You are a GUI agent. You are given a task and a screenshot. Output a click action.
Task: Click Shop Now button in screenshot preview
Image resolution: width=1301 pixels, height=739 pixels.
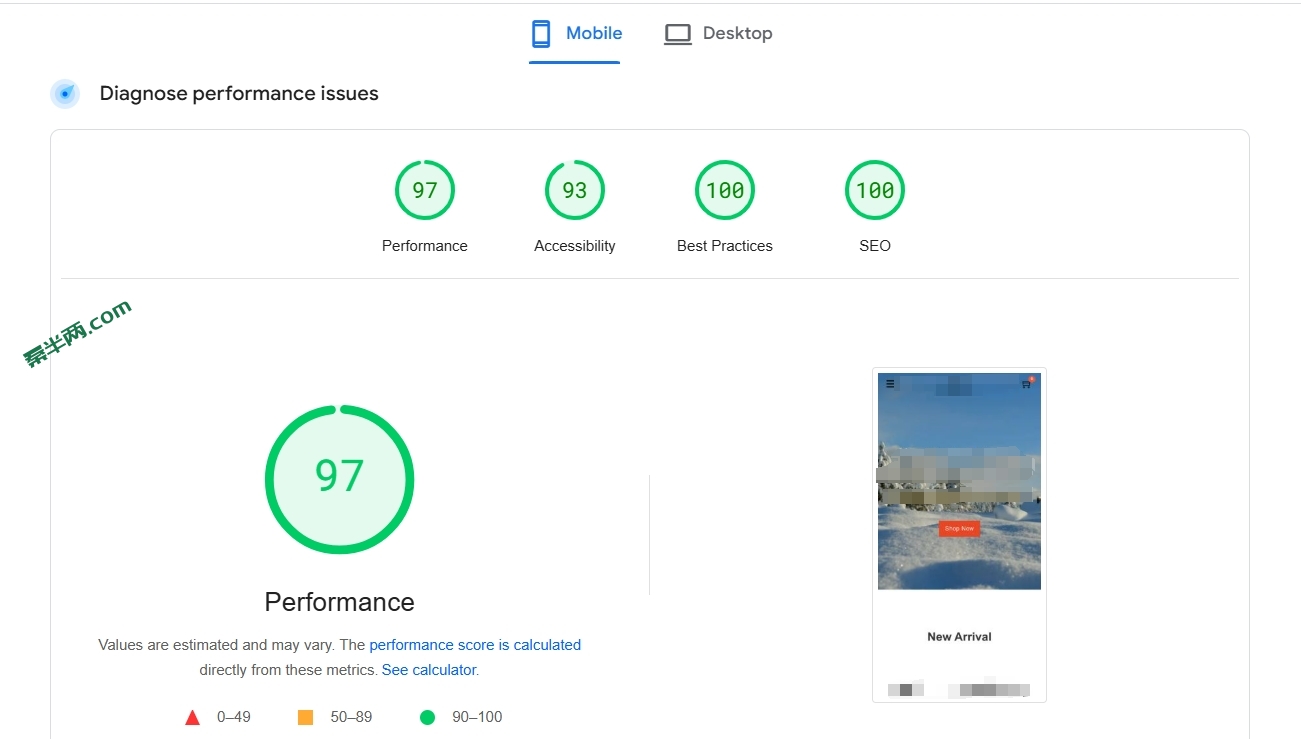tap(958, 528)
